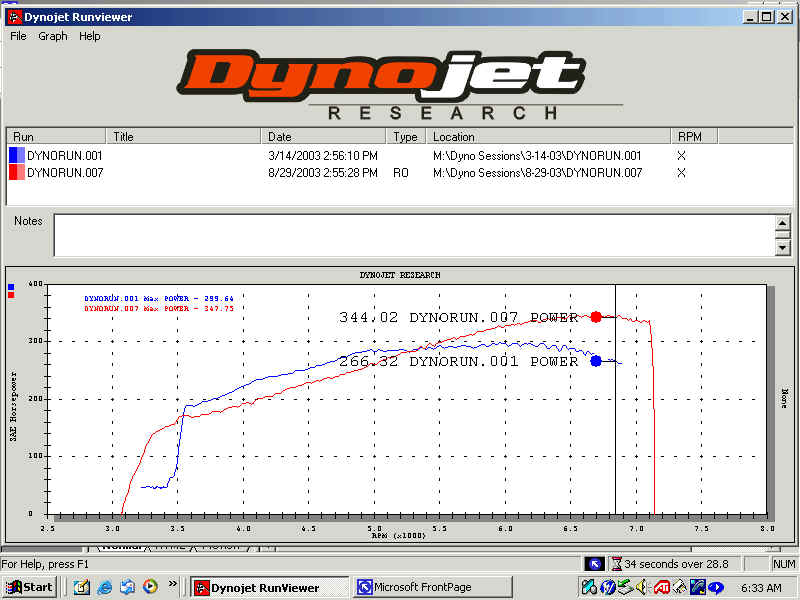
Task: Click the DYNORUN.001 Max POWER = 299.64 label
Action: pyautogui.click(x=159, y=298)
